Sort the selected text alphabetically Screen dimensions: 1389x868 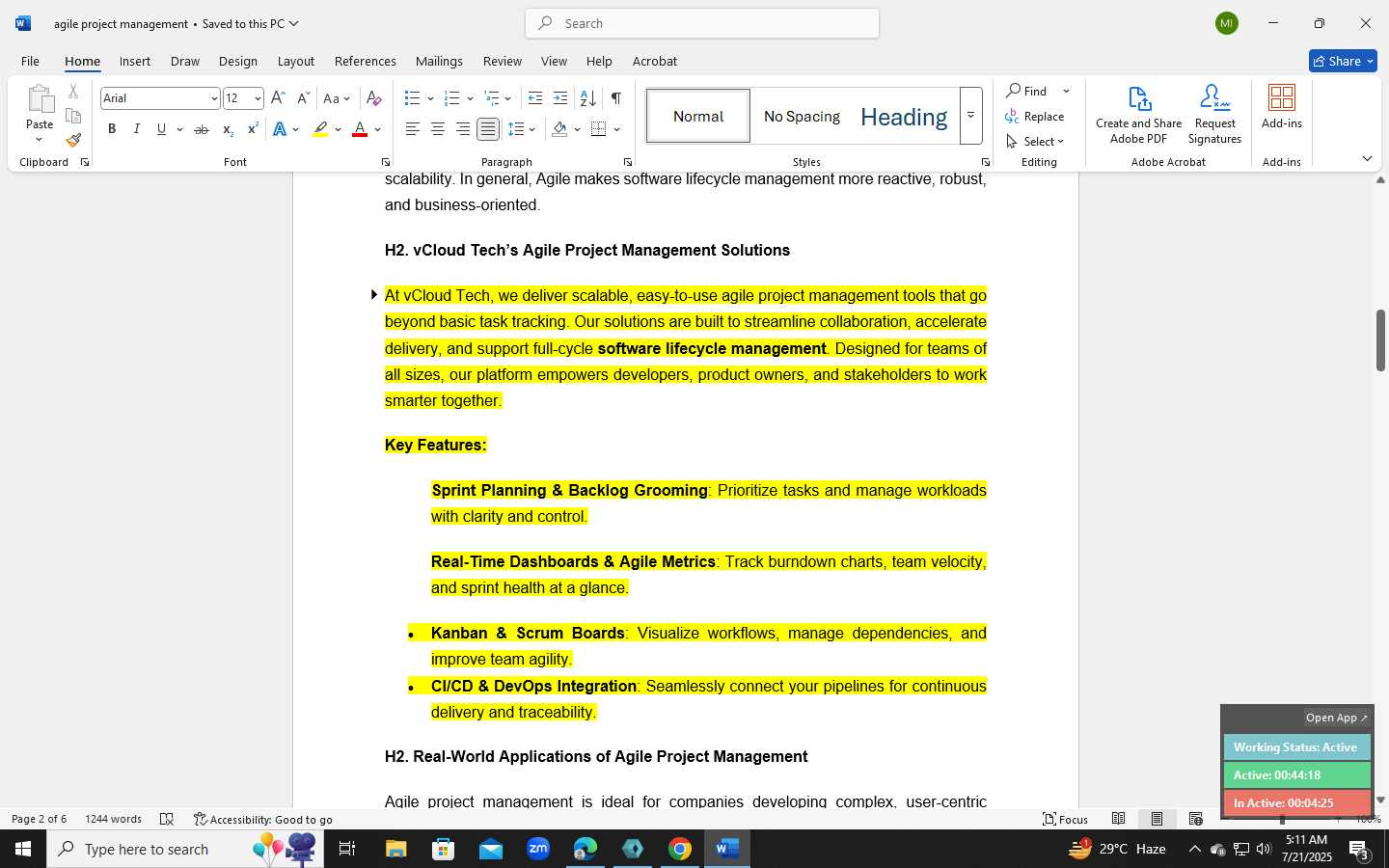587,98
